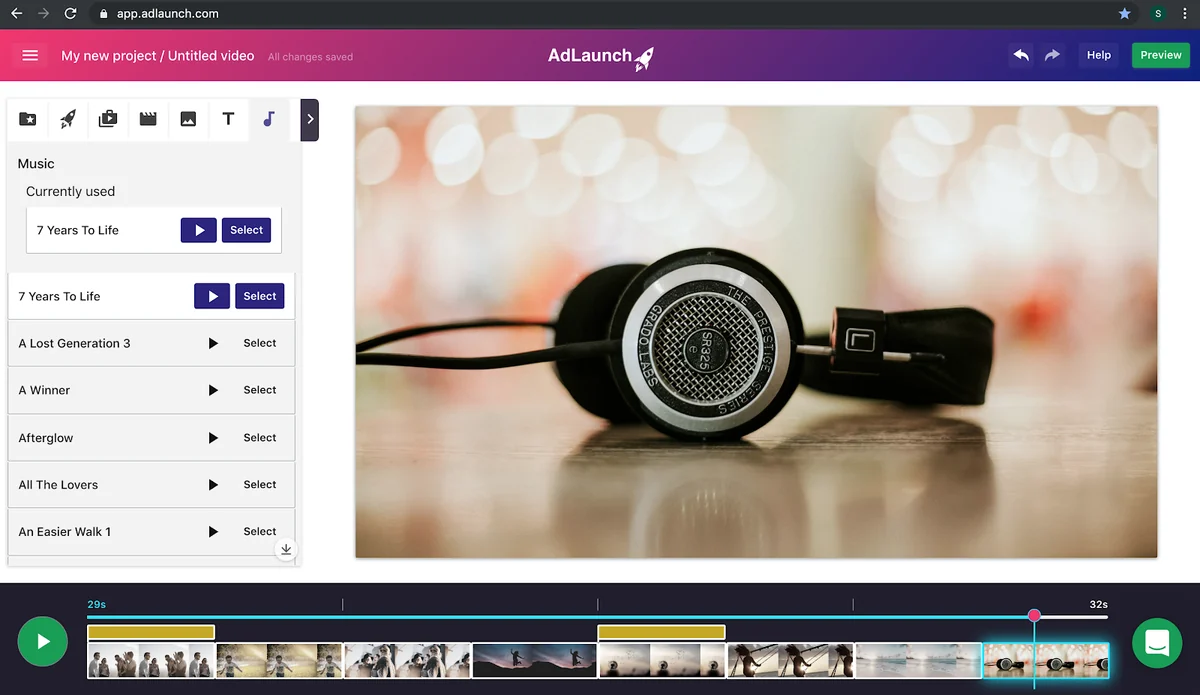Screen dimensions: 1200x695
Task: Open the starred folder tab
Action: tap(28, 119)
